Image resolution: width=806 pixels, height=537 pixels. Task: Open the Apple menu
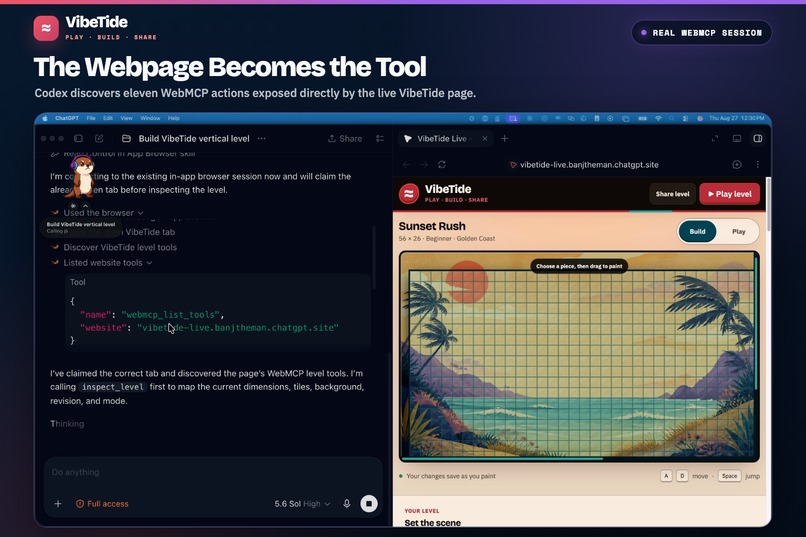[x=45, y=118]
